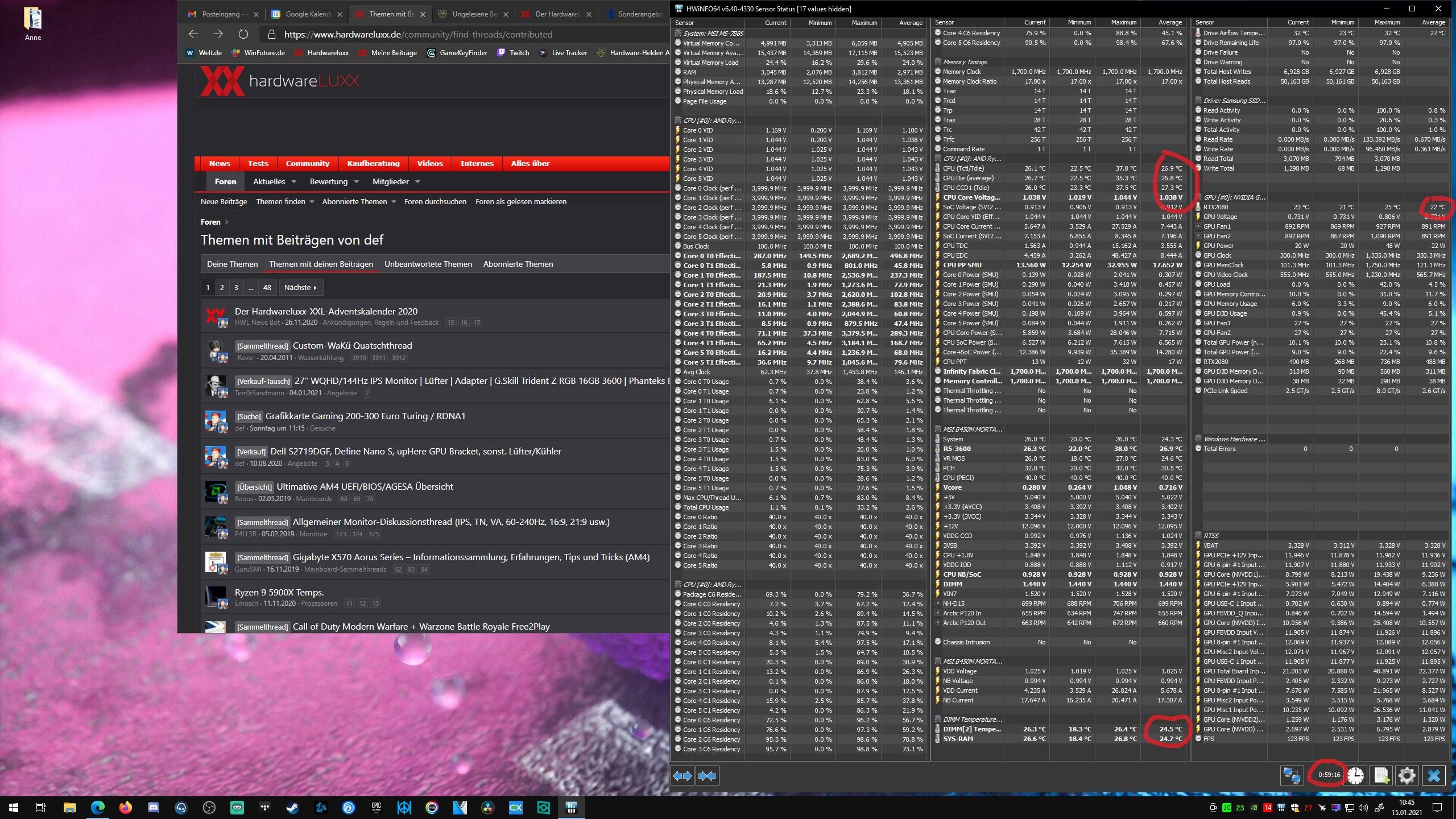
Task: Open the Anne folder on the desktop
Action: [x=32, y=23]
